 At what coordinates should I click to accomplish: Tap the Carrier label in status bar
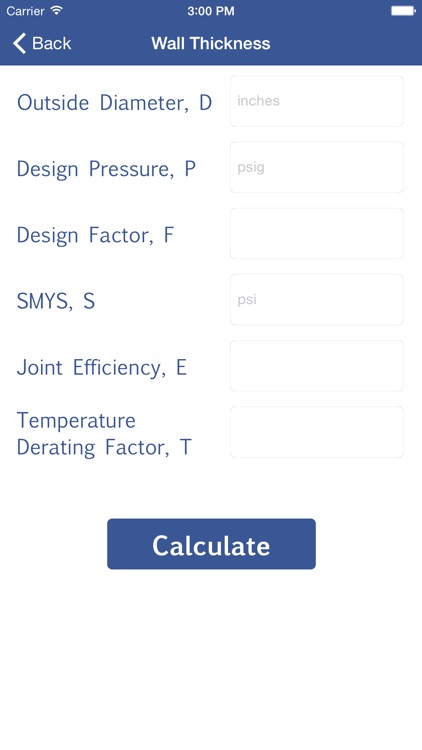[25, 11]
